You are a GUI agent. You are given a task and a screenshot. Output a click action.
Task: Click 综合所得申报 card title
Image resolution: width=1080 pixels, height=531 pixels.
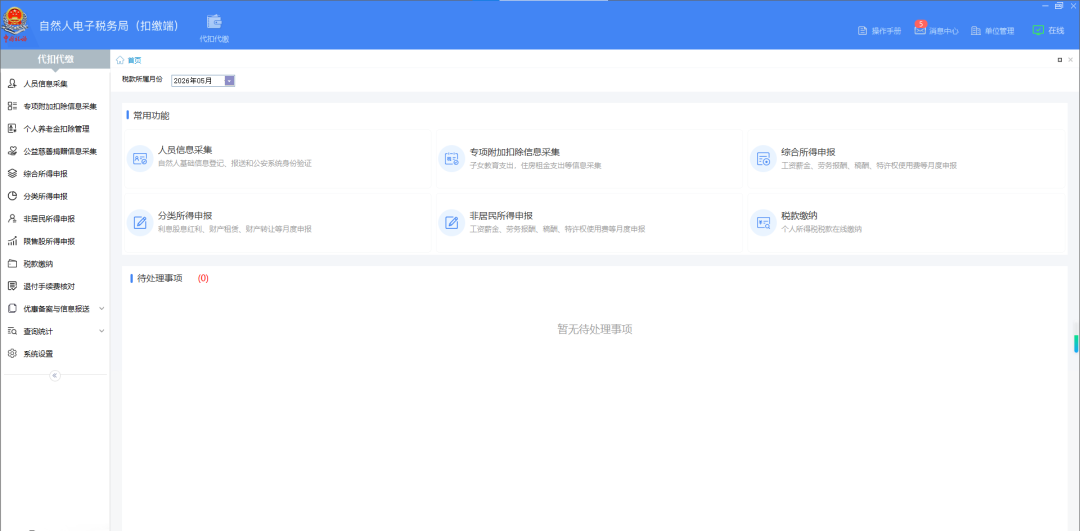click(x=808, y=152)
